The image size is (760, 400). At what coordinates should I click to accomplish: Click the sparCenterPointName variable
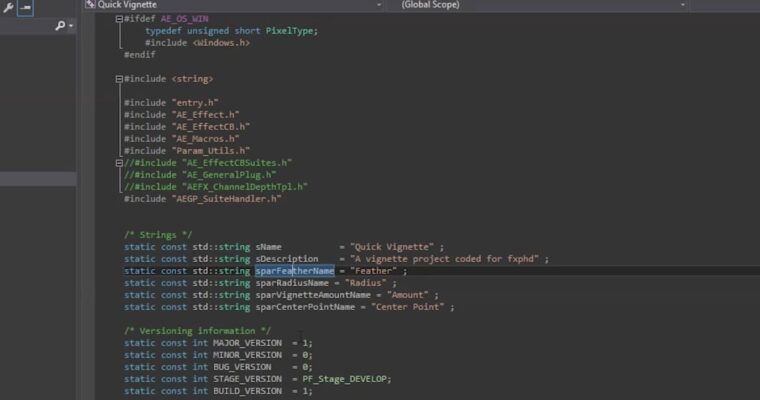305,307
